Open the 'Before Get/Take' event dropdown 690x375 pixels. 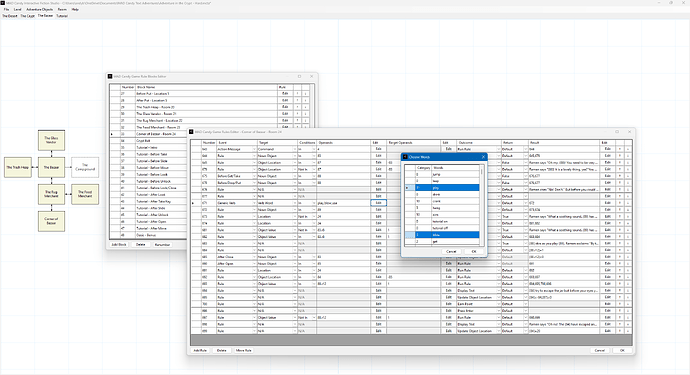(x=254, y=176)
